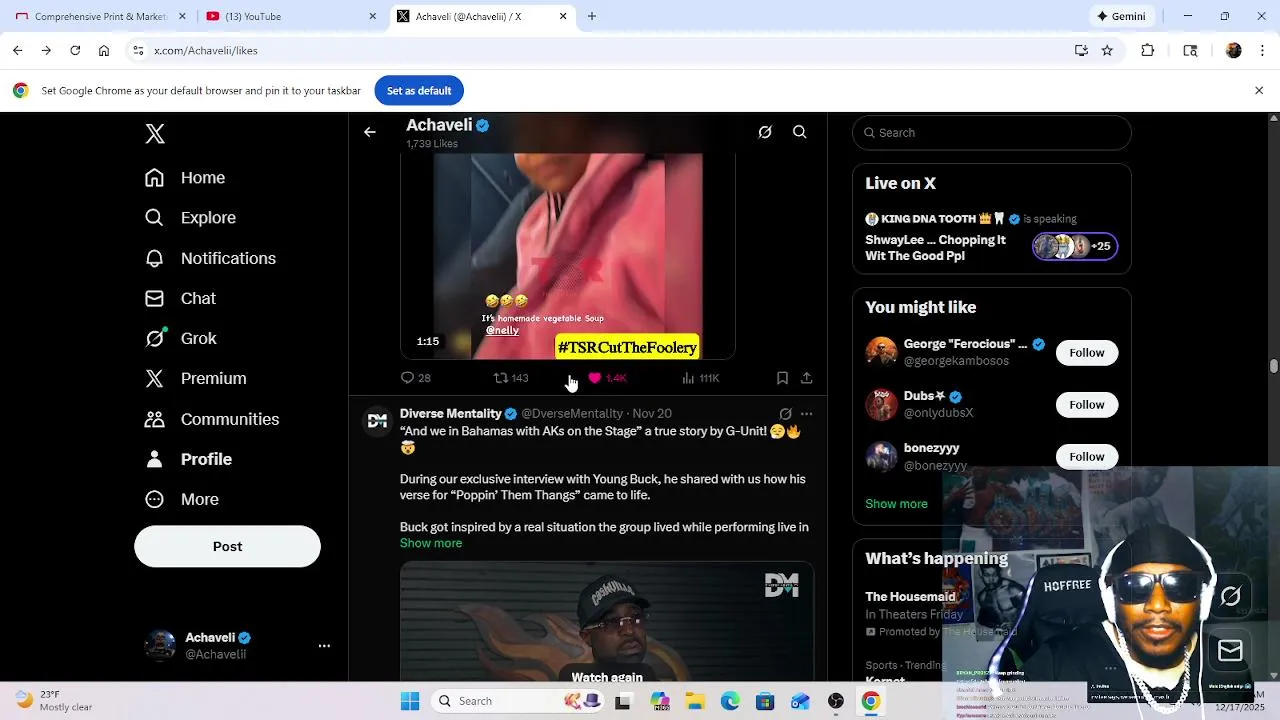Open account menu next to Achavelii
1280x720 pixels.
pyautogui.click(x=324, y=646)
